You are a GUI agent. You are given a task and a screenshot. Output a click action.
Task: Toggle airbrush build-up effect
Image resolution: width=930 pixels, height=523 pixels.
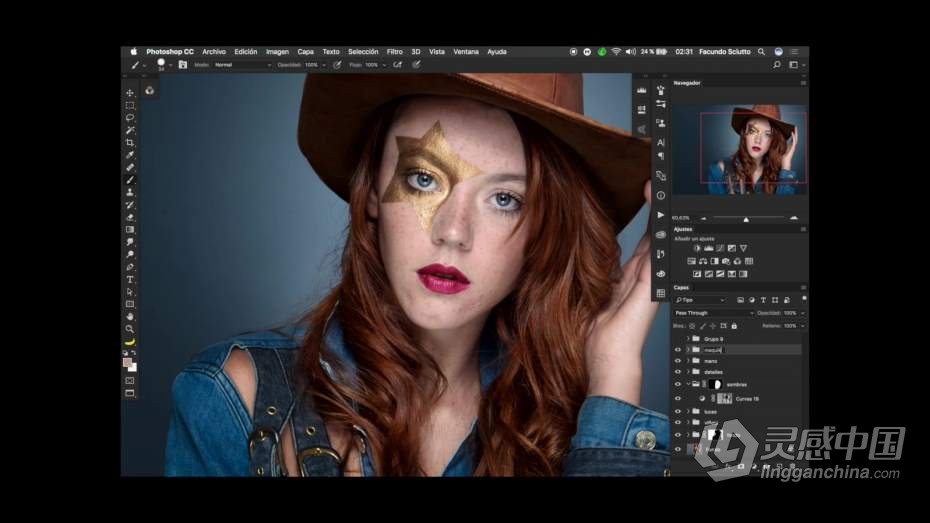pyautogui.click(x=397, y=65)
